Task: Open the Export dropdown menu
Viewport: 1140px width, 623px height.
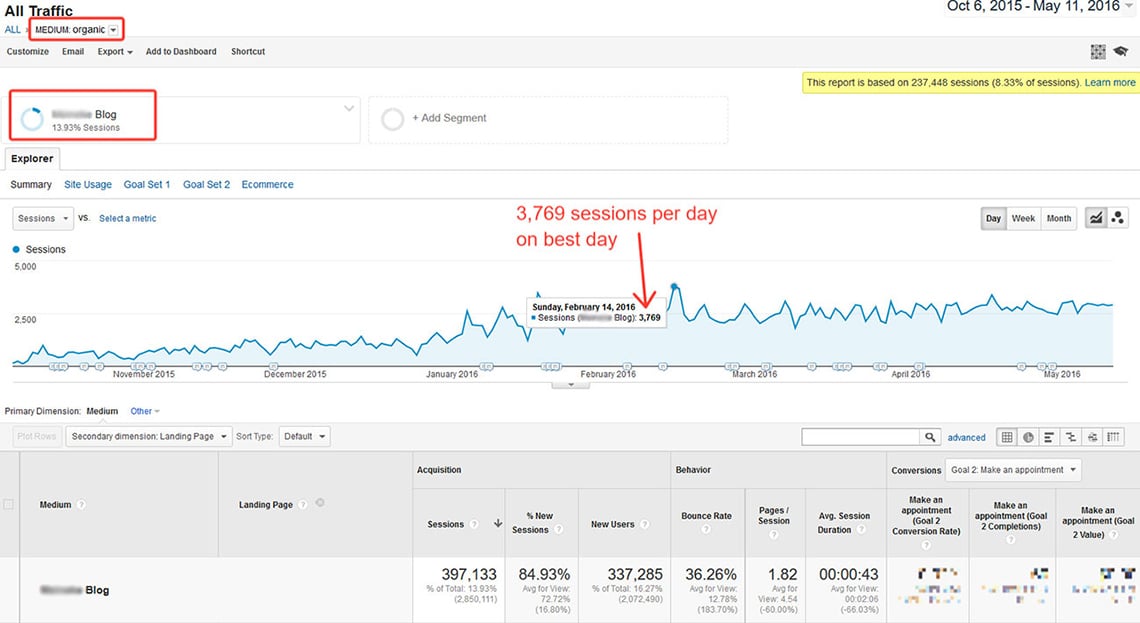Action: click(x=115, y=52)
